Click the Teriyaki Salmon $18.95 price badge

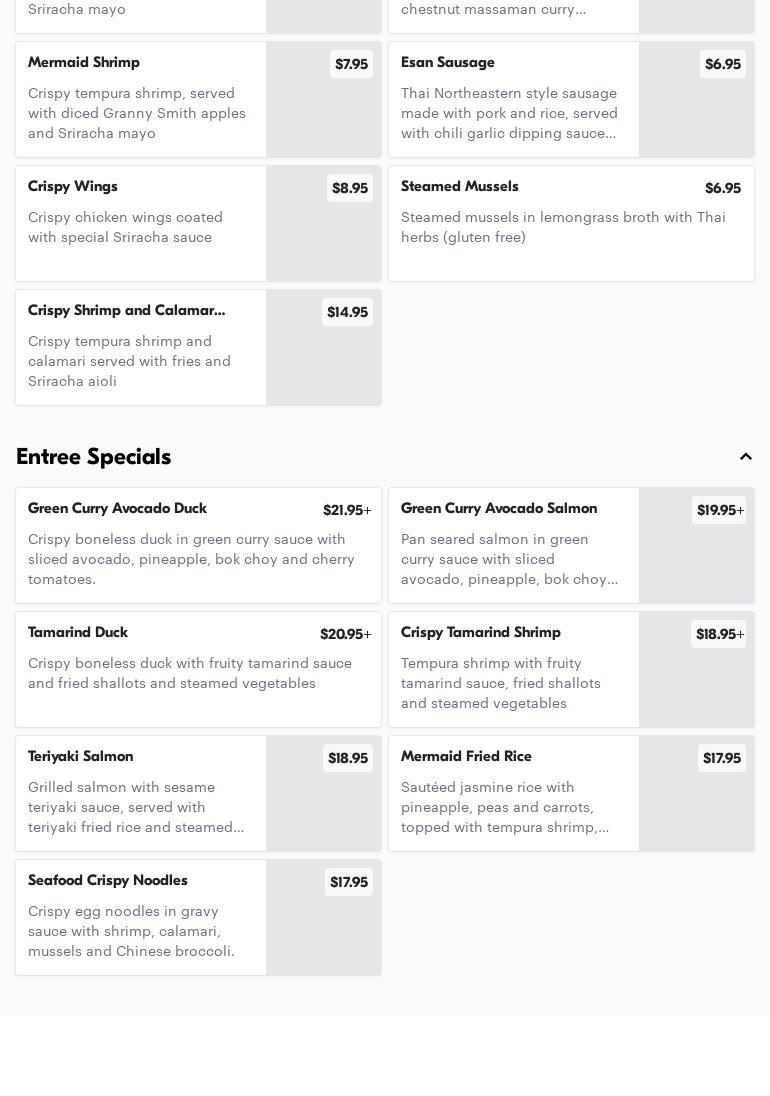[348, 758]
